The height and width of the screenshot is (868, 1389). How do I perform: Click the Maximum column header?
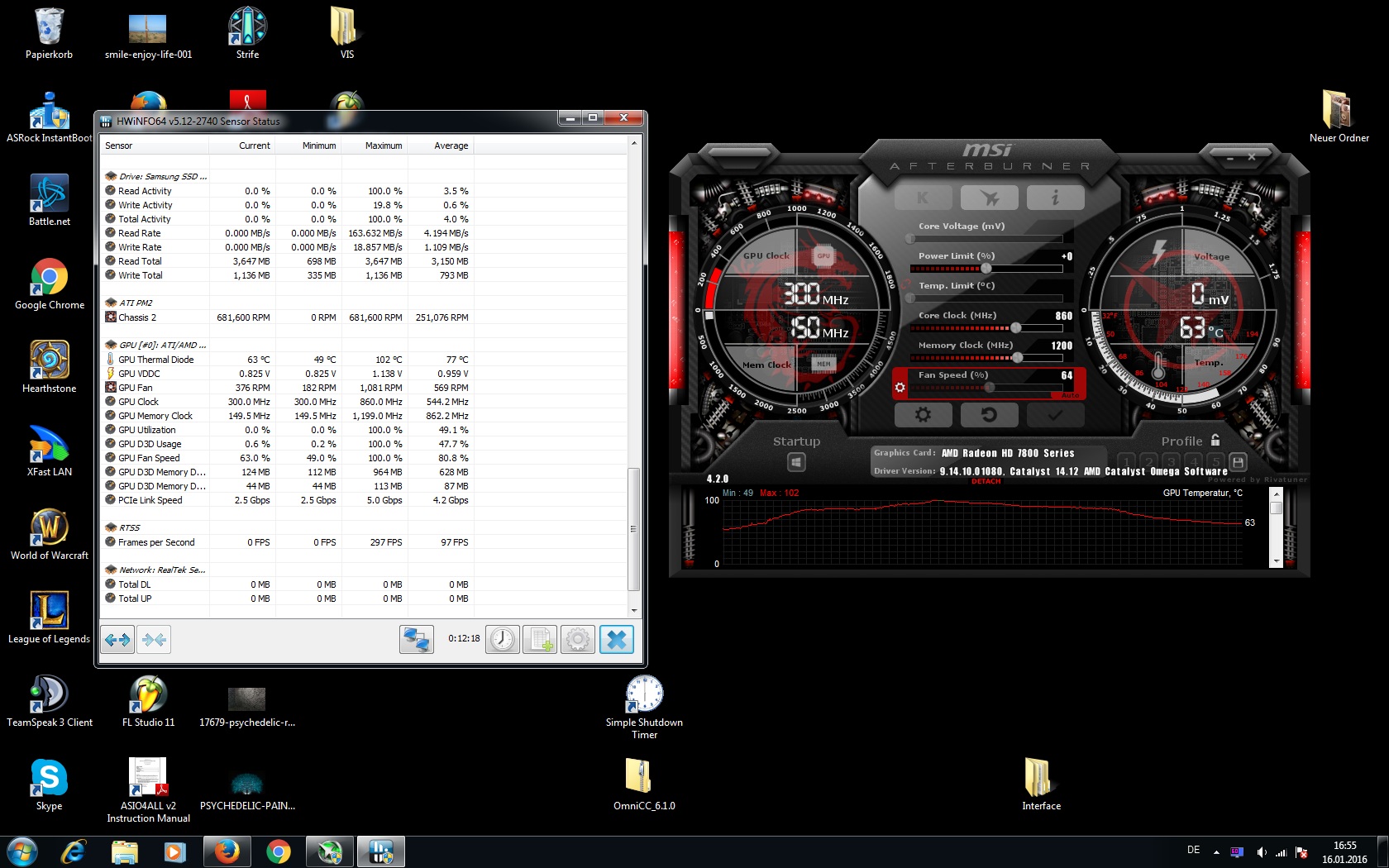(375, 145)
